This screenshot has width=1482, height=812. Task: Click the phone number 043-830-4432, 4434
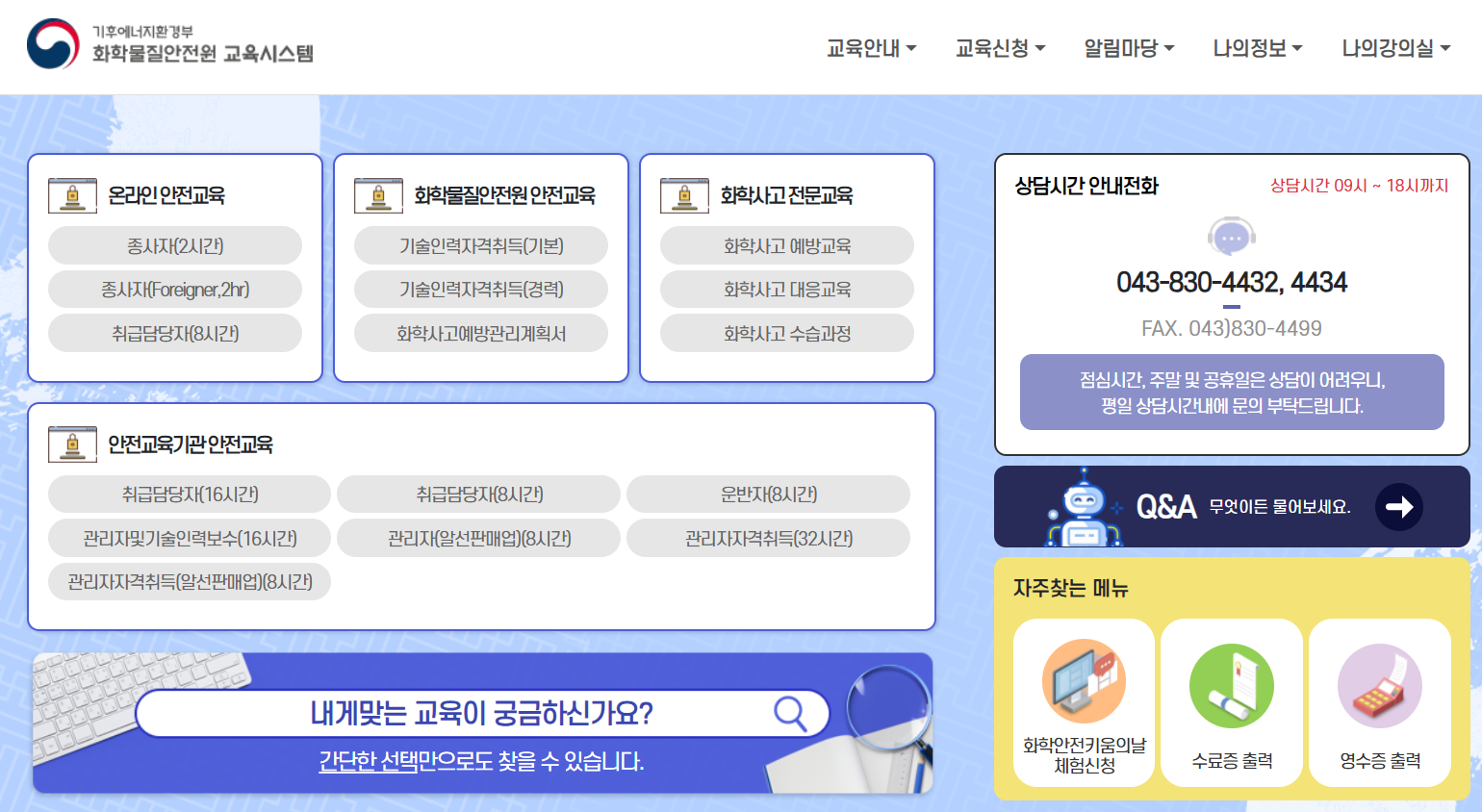(1232, 282)
